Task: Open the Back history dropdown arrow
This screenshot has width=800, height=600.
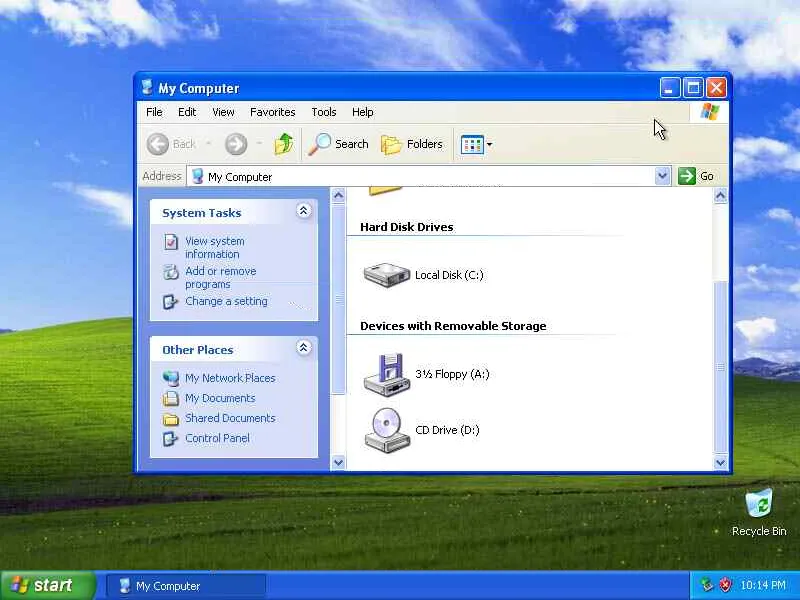Action: click(x=208, y=144)
